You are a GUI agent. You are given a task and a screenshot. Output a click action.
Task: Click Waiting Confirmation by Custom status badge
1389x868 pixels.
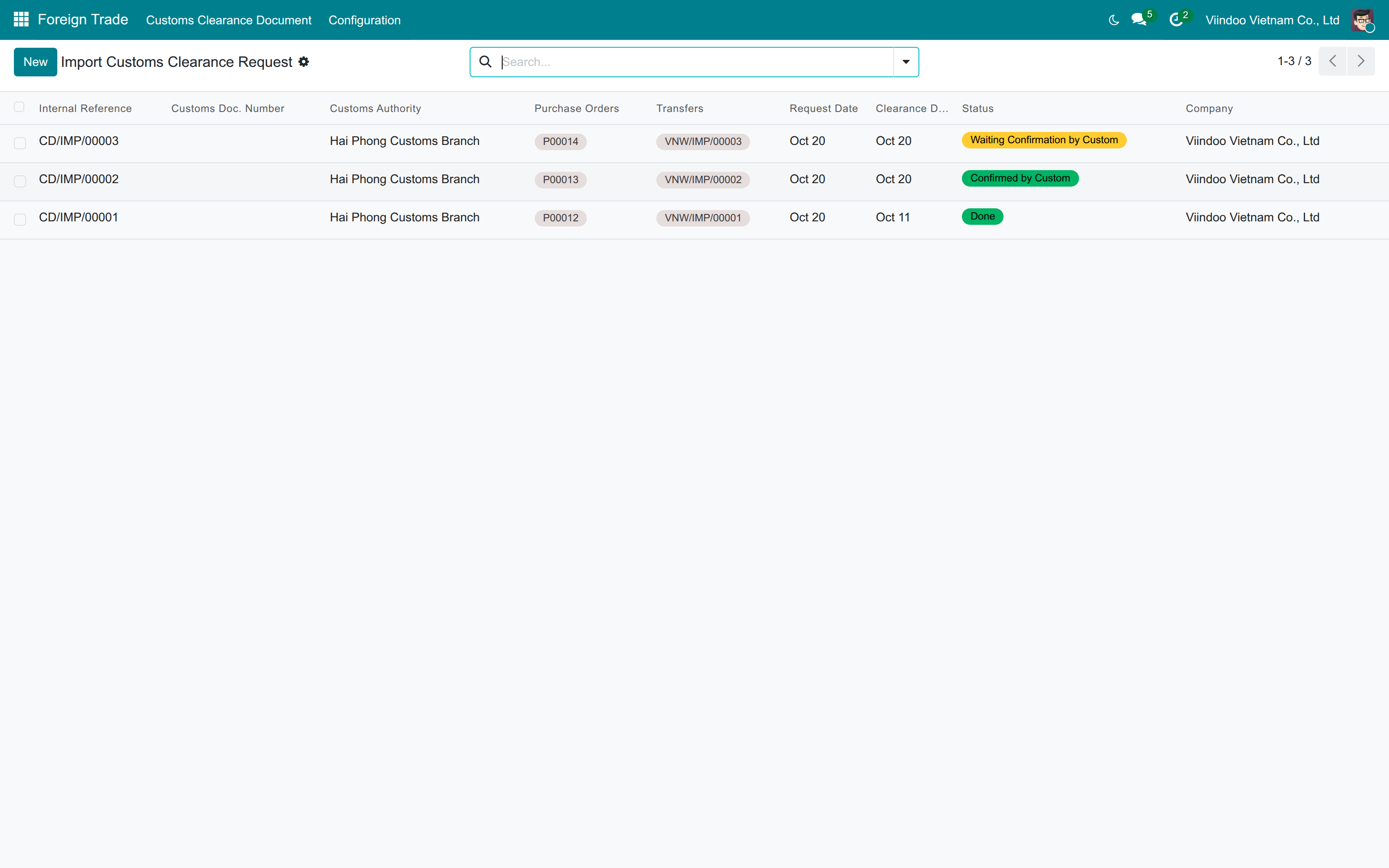[x=1044, y=140]
